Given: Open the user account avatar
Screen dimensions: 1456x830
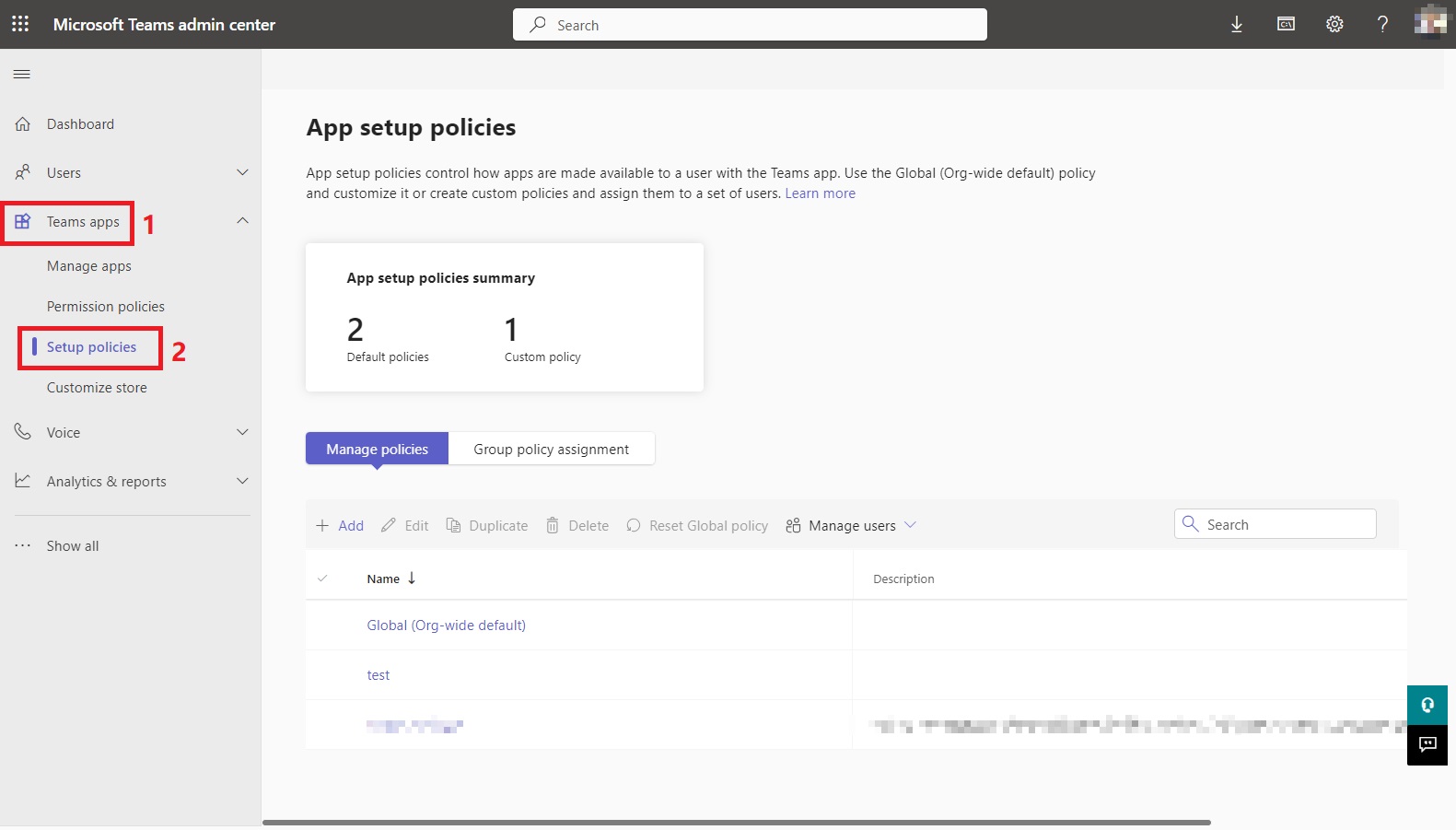Looking at the screenshot, I should (1430, 22).
